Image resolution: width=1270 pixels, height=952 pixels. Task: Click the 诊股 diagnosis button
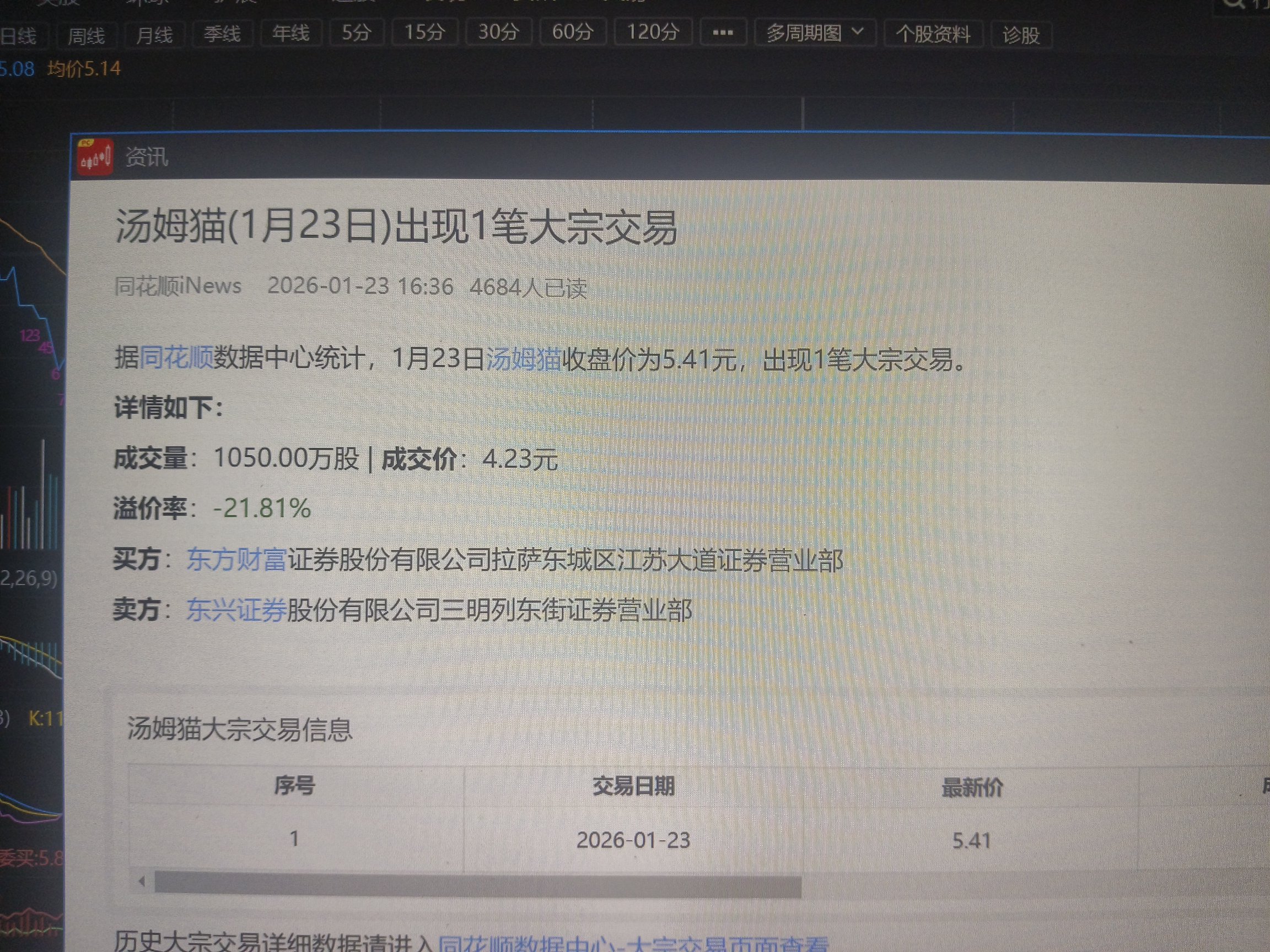(x=1021, y=36)
